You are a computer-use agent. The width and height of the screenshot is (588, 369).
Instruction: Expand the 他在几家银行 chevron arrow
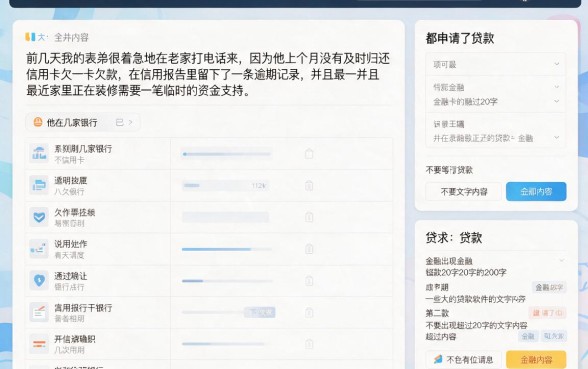(x=130, y=122)
